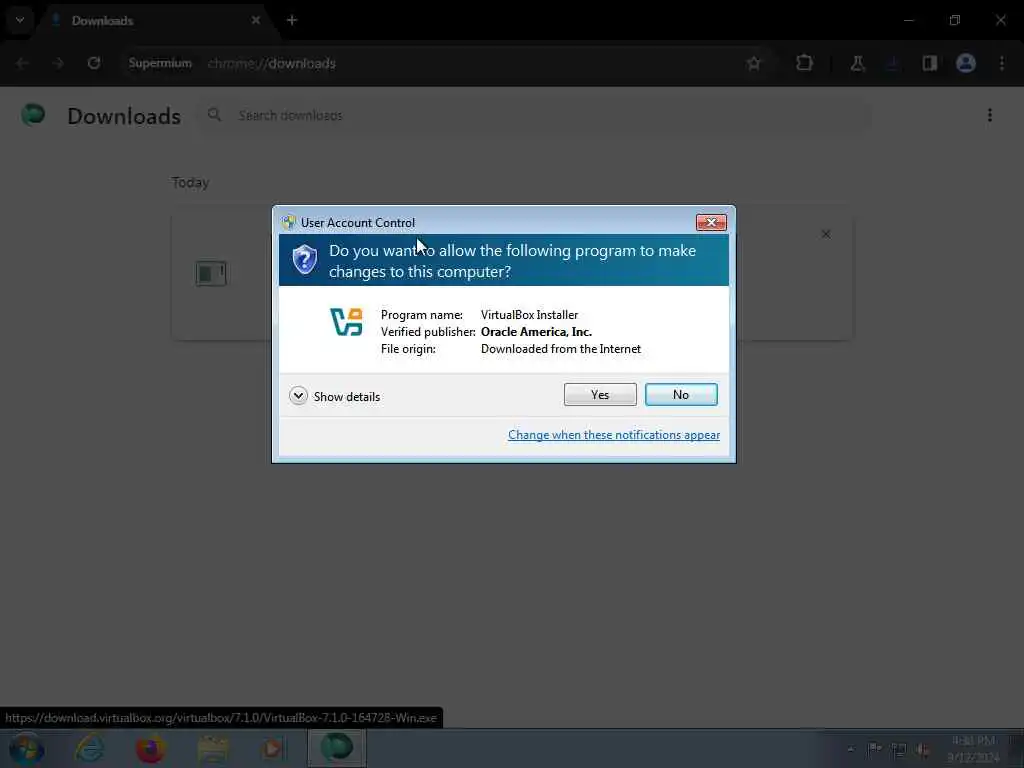
Task: Close the User Account Control dialog
Action: click(x=711, y=223)
